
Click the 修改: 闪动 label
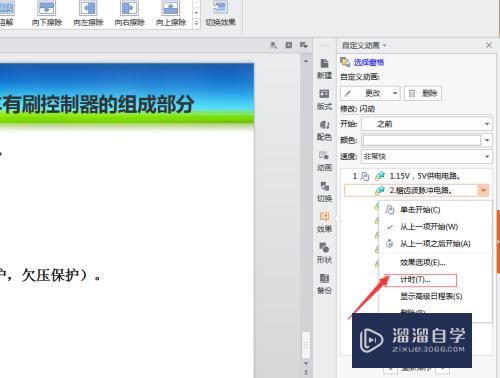357,109
